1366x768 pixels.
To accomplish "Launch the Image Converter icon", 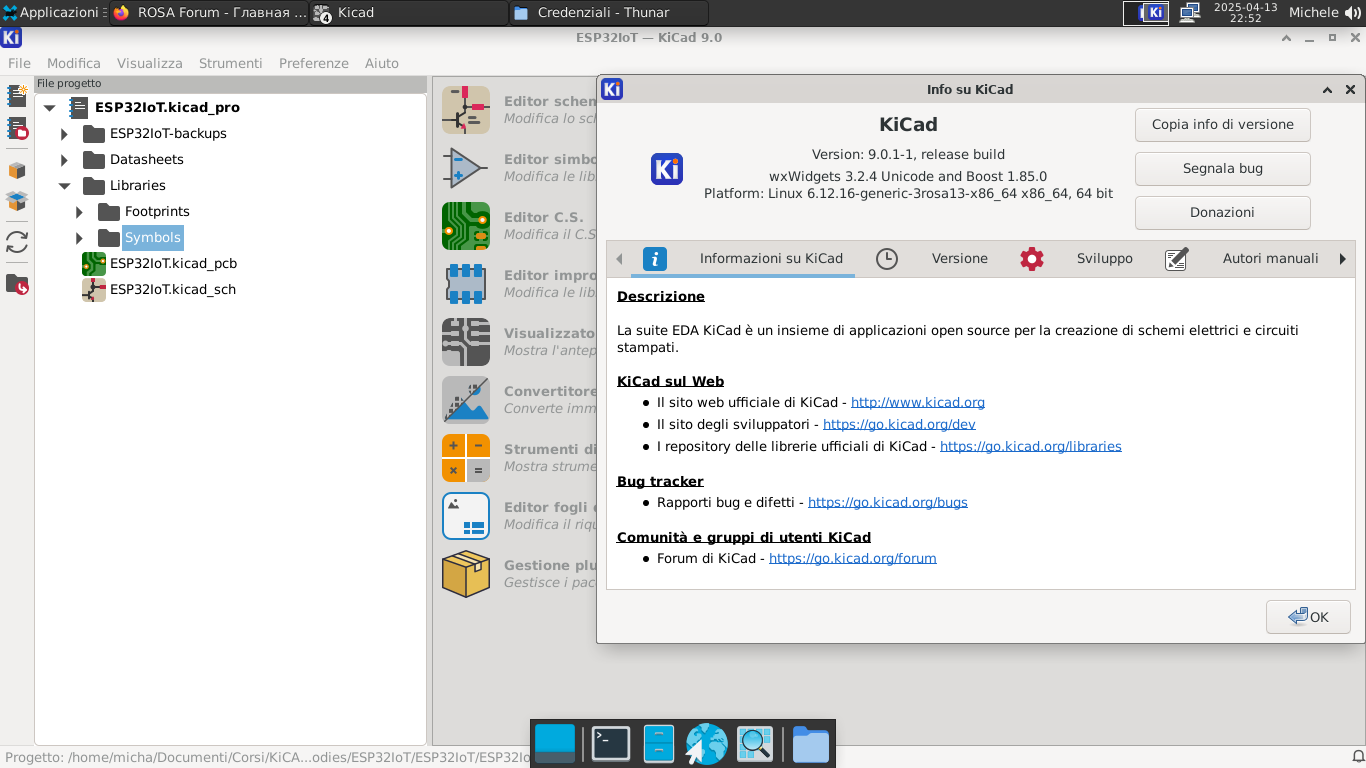I will (x=466, y=400).
